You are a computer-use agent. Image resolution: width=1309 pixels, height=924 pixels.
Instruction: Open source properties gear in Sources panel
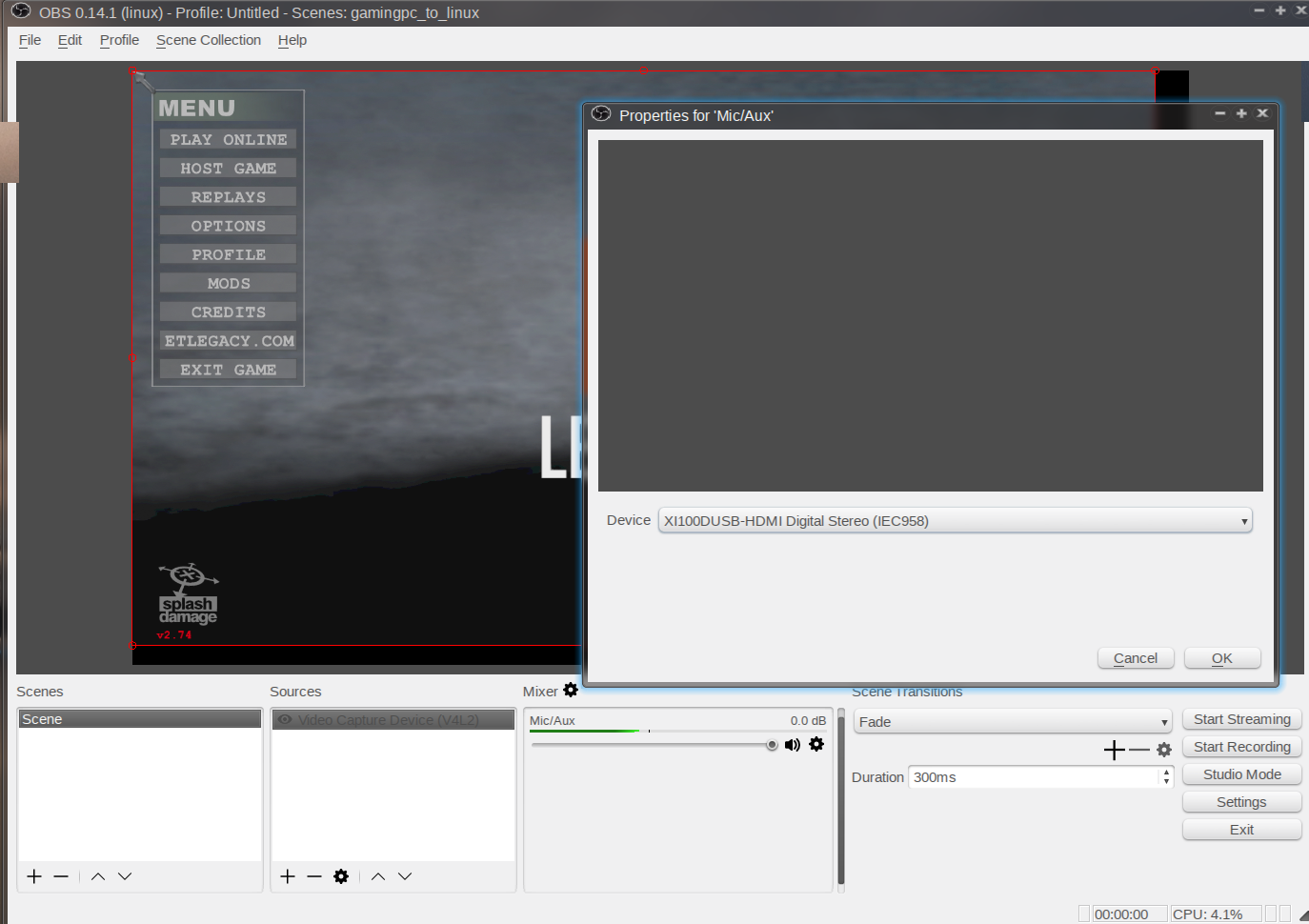(341, 876)
